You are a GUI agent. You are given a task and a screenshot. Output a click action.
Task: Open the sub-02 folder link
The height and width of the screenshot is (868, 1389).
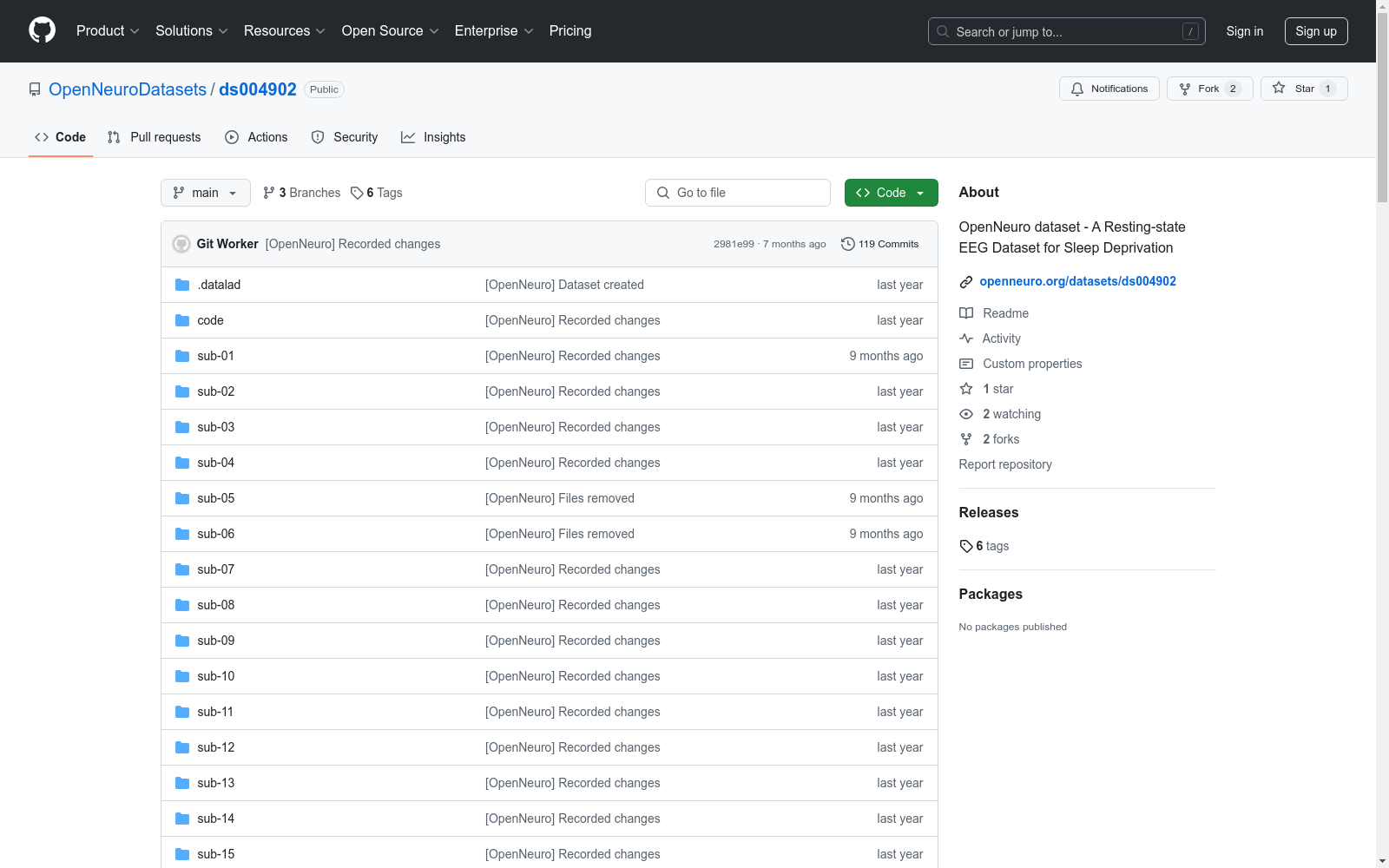click(x=216, y=391)
